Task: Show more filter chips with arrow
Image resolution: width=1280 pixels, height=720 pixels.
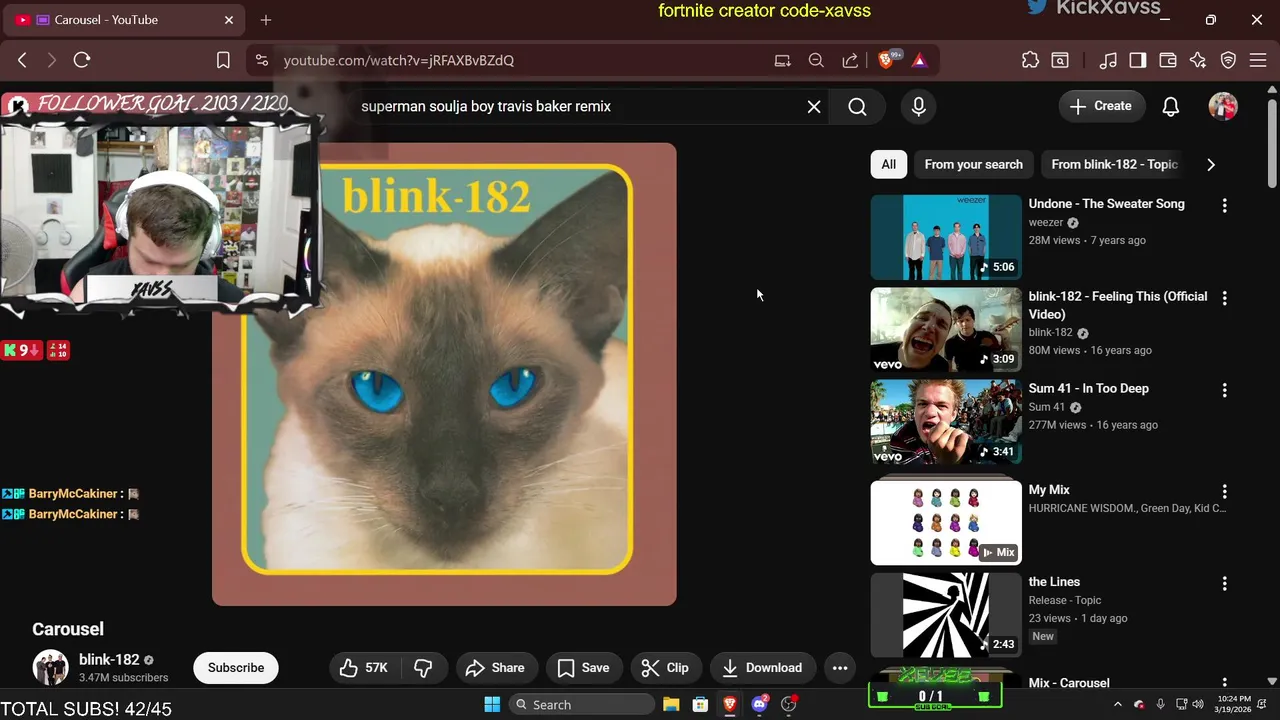Action: pos(1211,164)
